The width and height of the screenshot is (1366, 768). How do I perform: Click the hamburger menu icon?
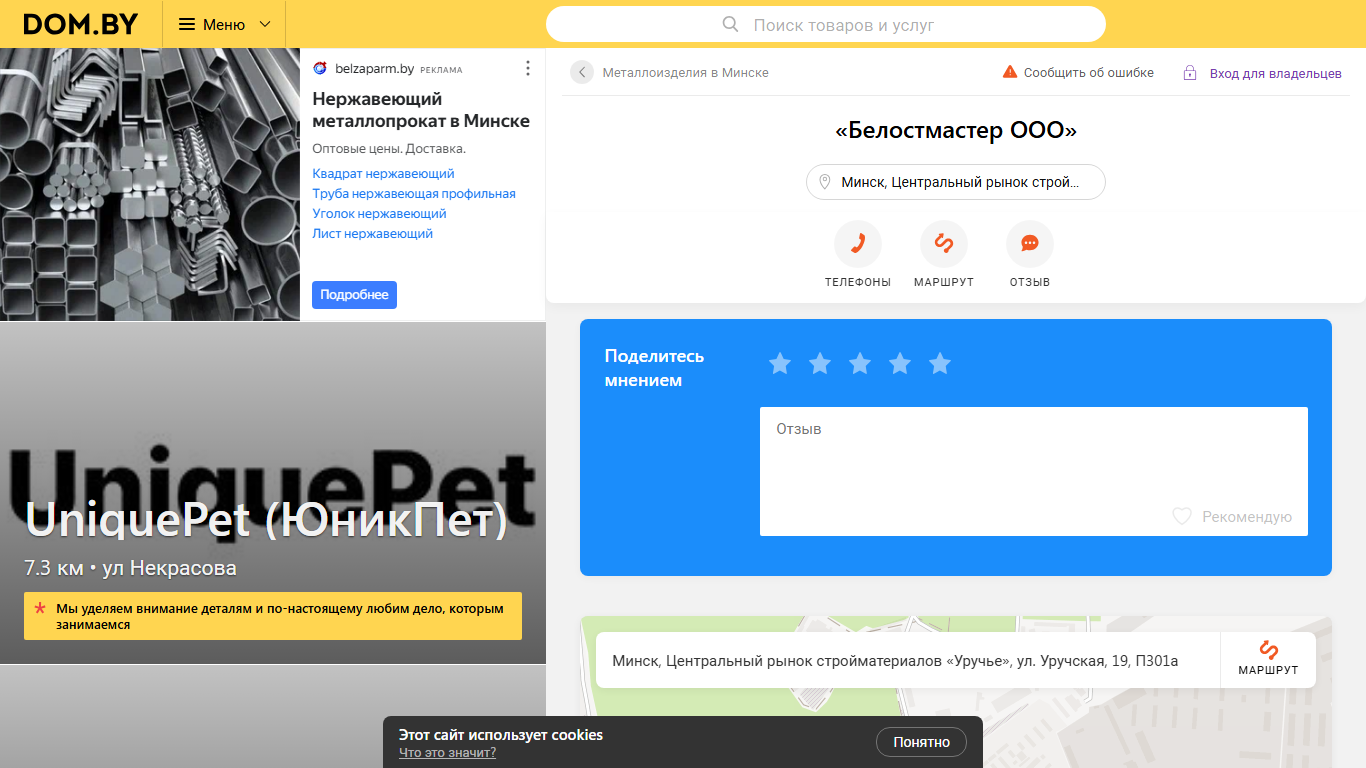[187, 24]
